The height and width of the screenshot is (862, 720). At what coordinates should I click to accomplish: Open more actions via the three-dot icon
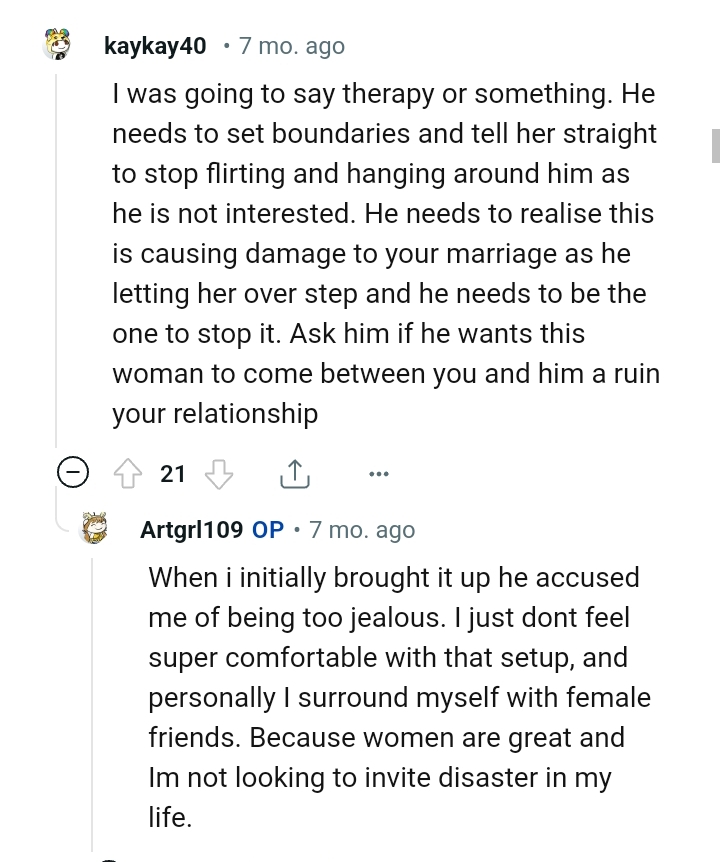click(x=379, y=473)
